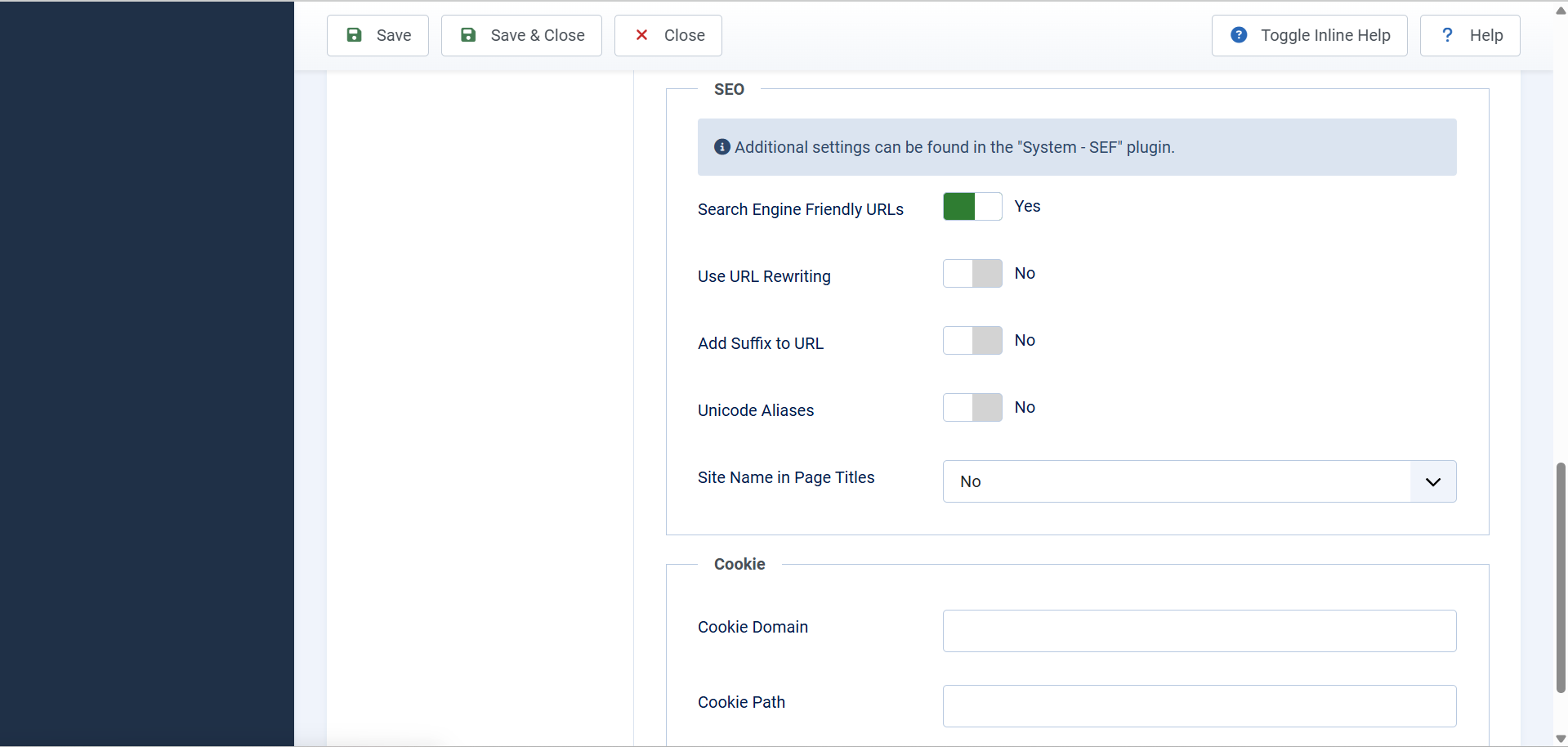1568x747 pixels.
Task: Click the Help question mark icon
Action: (1447, 35)
